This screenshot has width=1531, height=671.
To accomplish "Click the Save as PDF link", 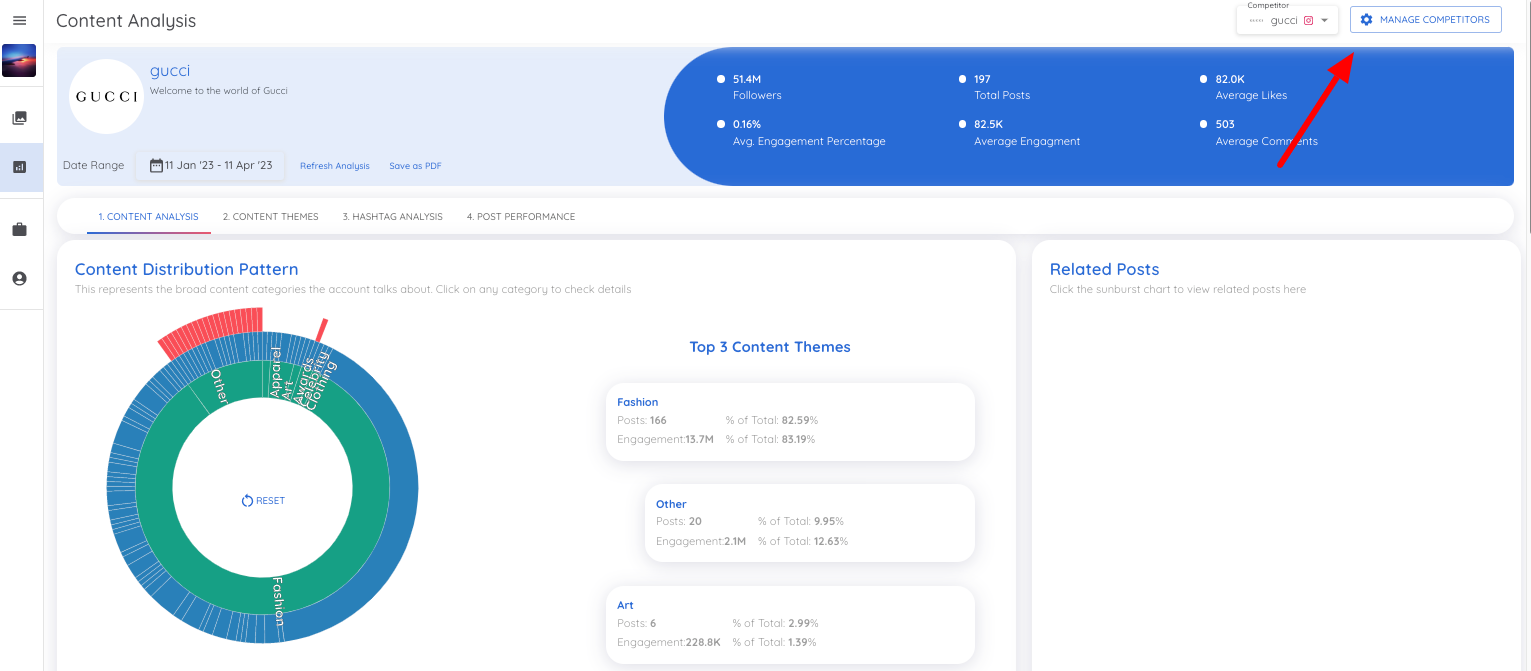I will click(415, 166).
